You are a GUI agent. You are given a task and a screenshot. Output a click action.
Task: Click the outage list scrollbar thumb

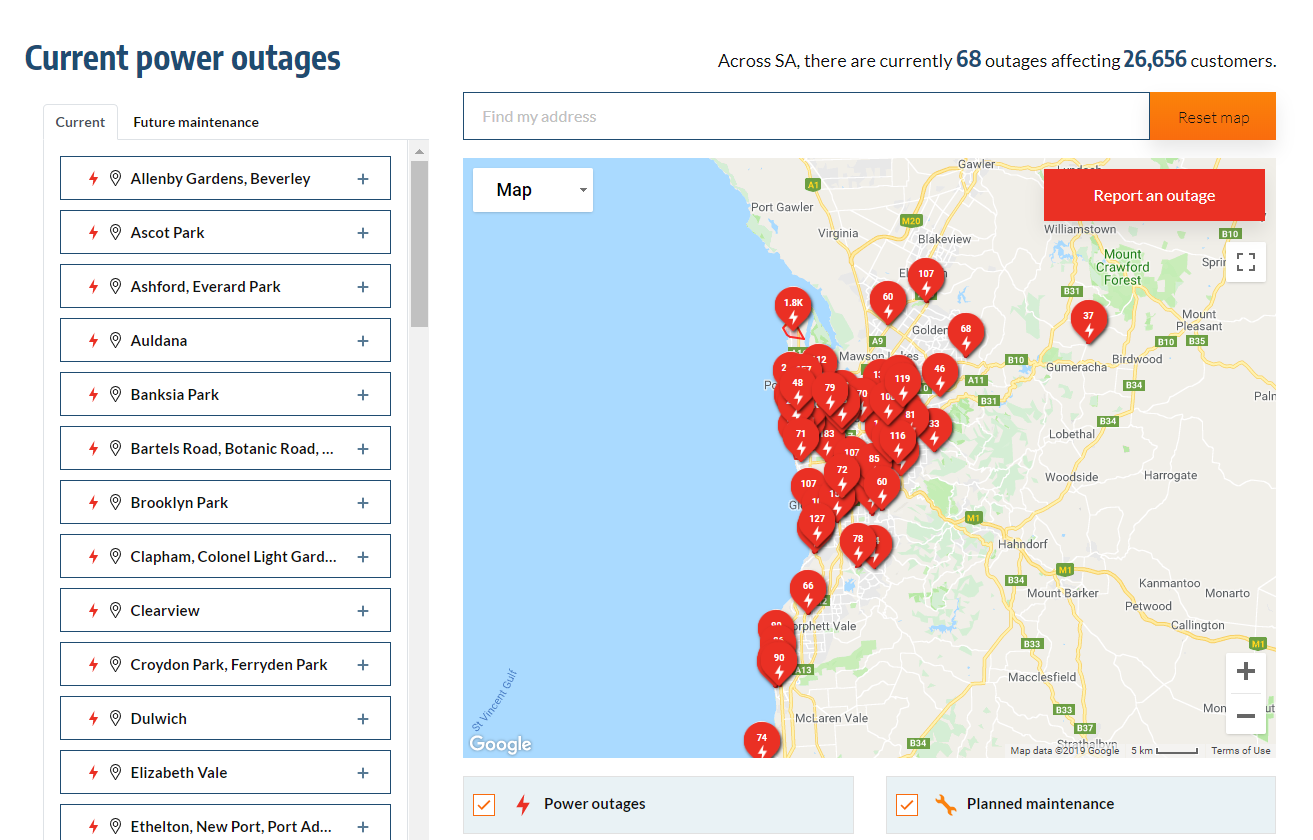click(419, 243)
